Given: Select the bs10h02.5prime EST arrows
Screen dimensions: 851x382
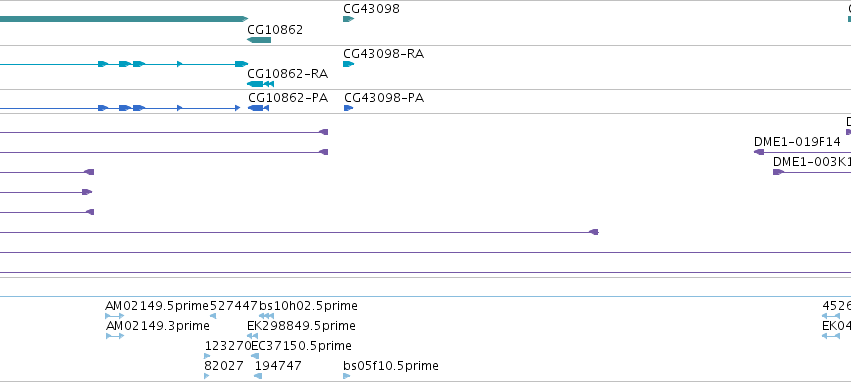Looking at the screenshot, I should [x=266, y=316].
